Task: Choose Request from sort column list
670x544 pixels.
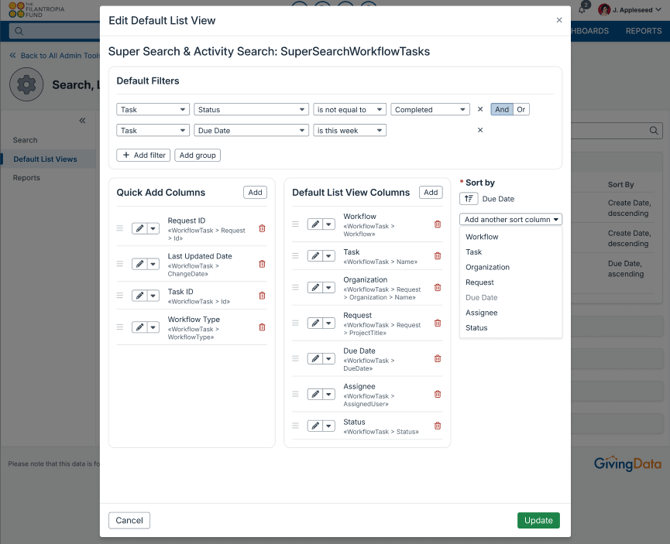Action: point(479,282)
